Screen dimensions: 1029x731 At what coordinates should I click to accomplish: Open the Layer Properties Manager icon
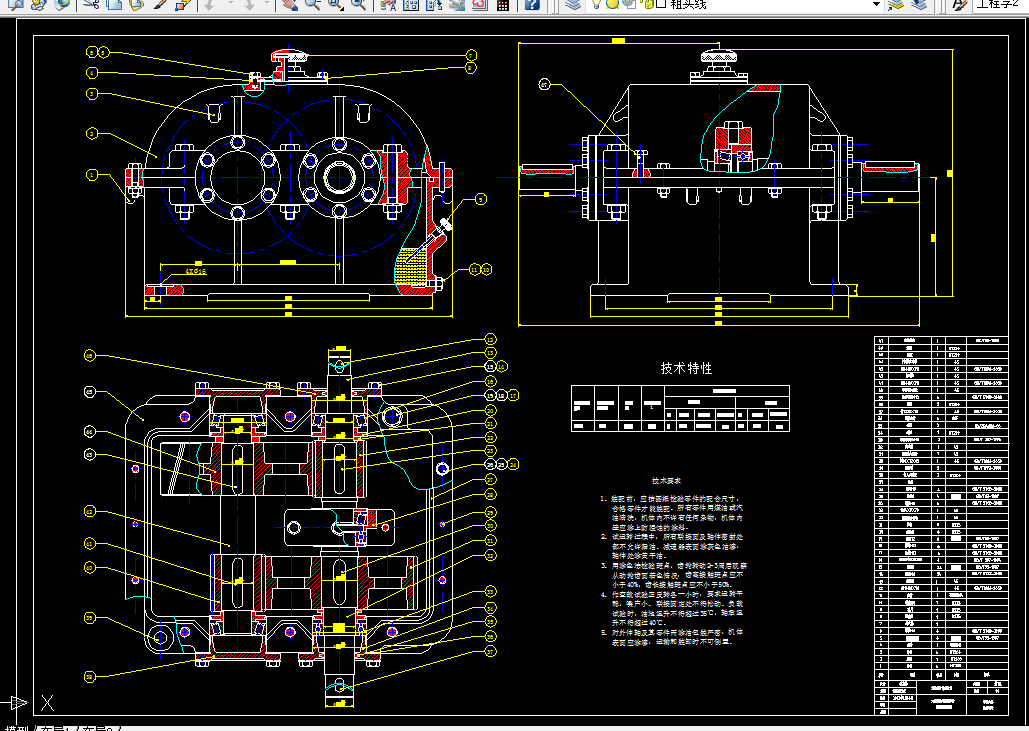[x=573, y=5]
